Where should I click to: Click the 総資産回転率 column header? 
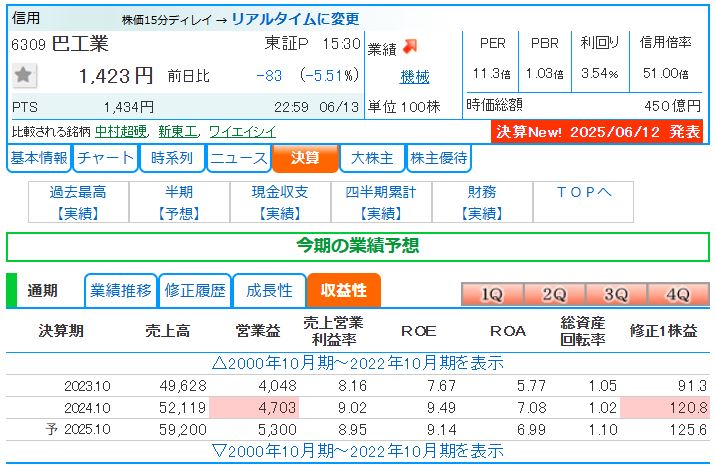(583, 331)
